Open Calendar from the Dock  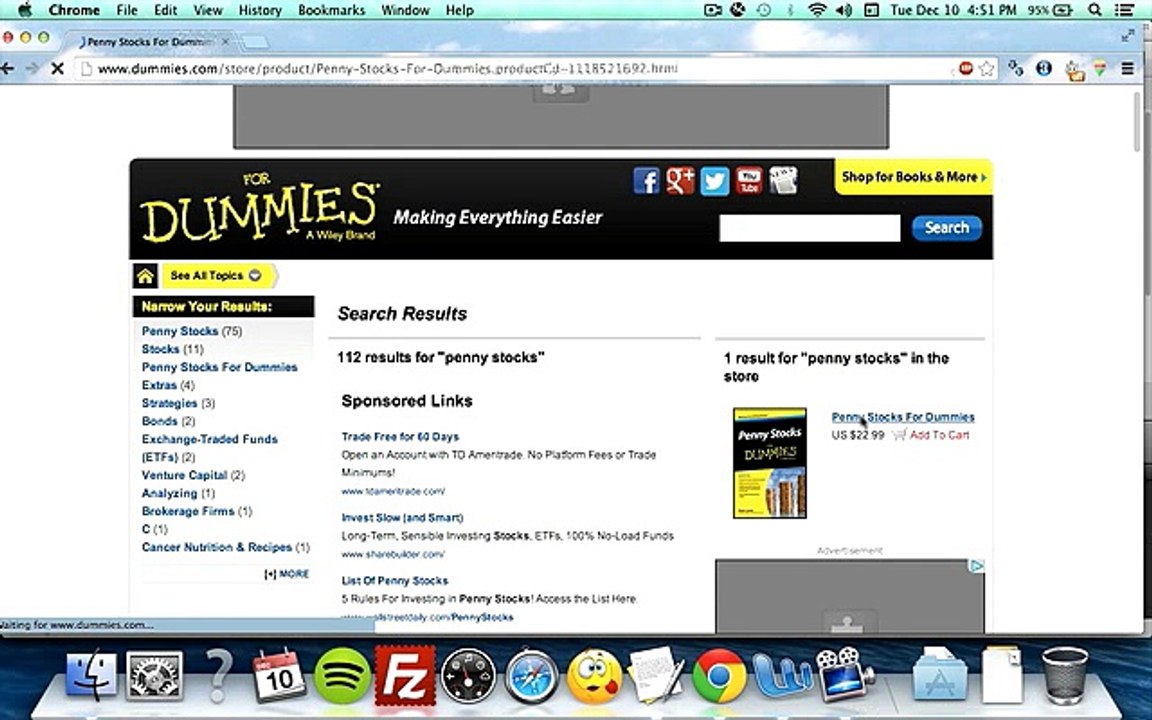[x=279, y=674]
